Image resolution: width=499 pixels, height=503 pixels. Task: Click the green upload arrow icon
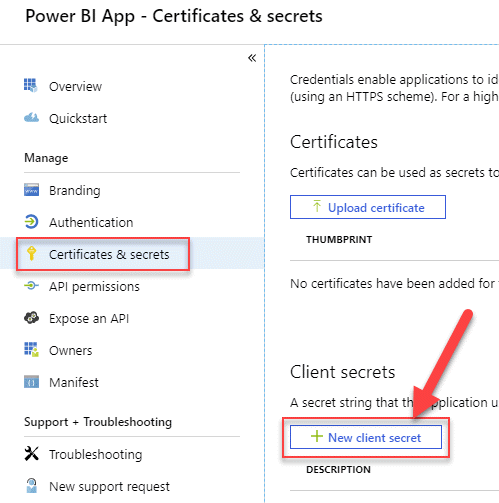(317, 206)
